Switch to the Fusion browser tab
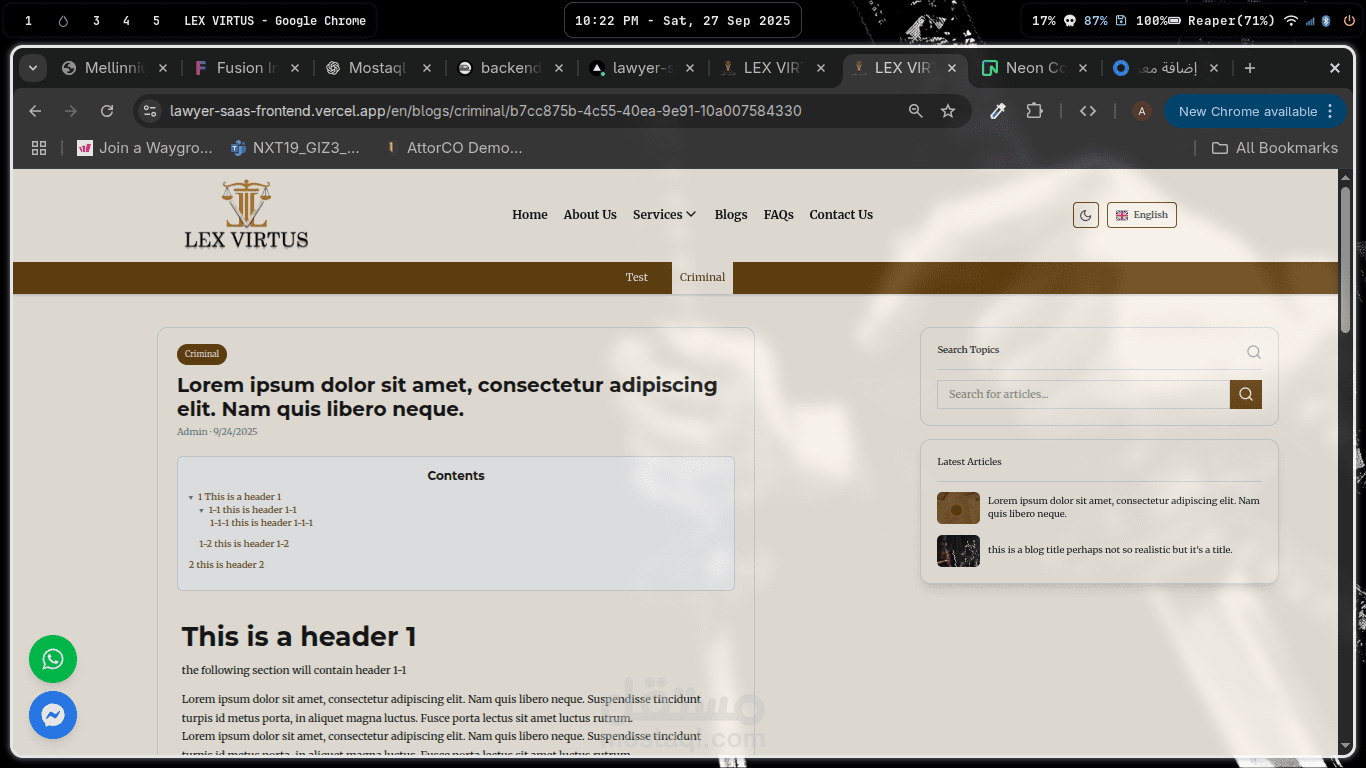 245,68
